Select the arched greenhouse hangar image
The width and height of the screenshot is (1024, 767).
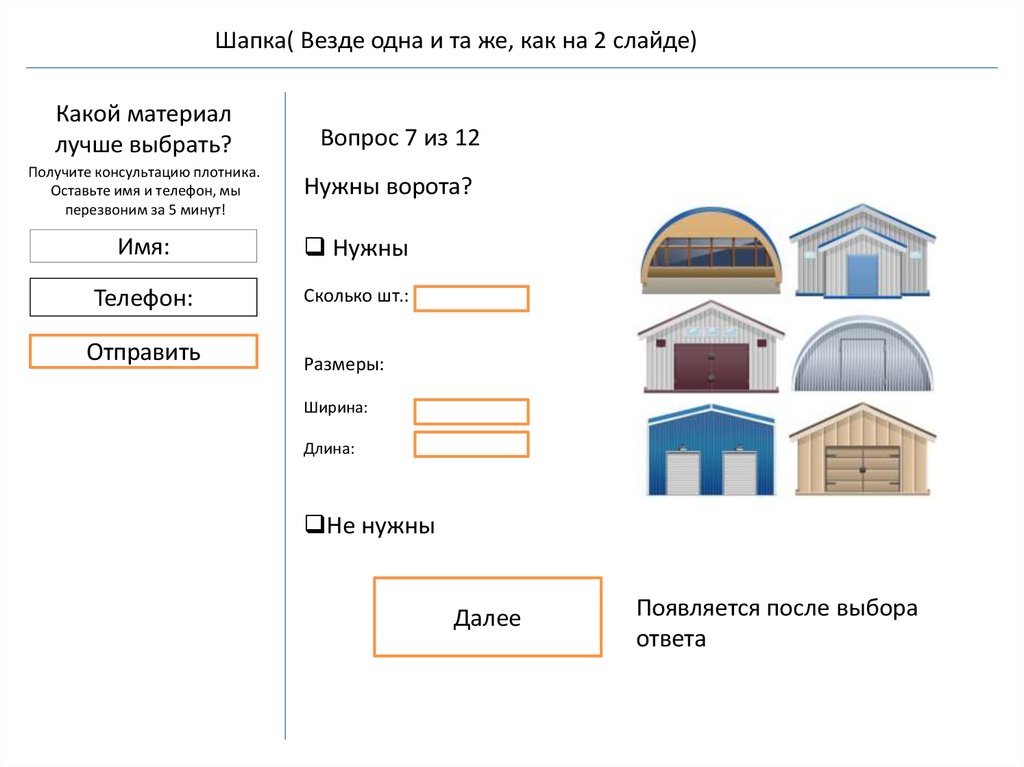click(x=711, y=250)
